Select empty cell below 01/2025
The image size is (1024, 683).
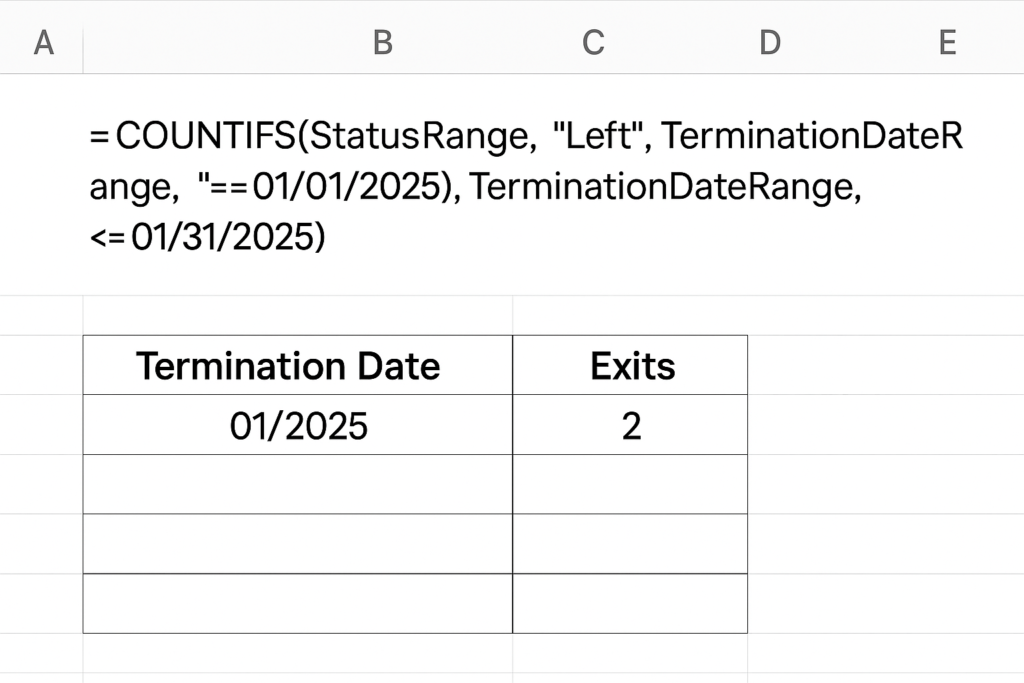point(298,484)
